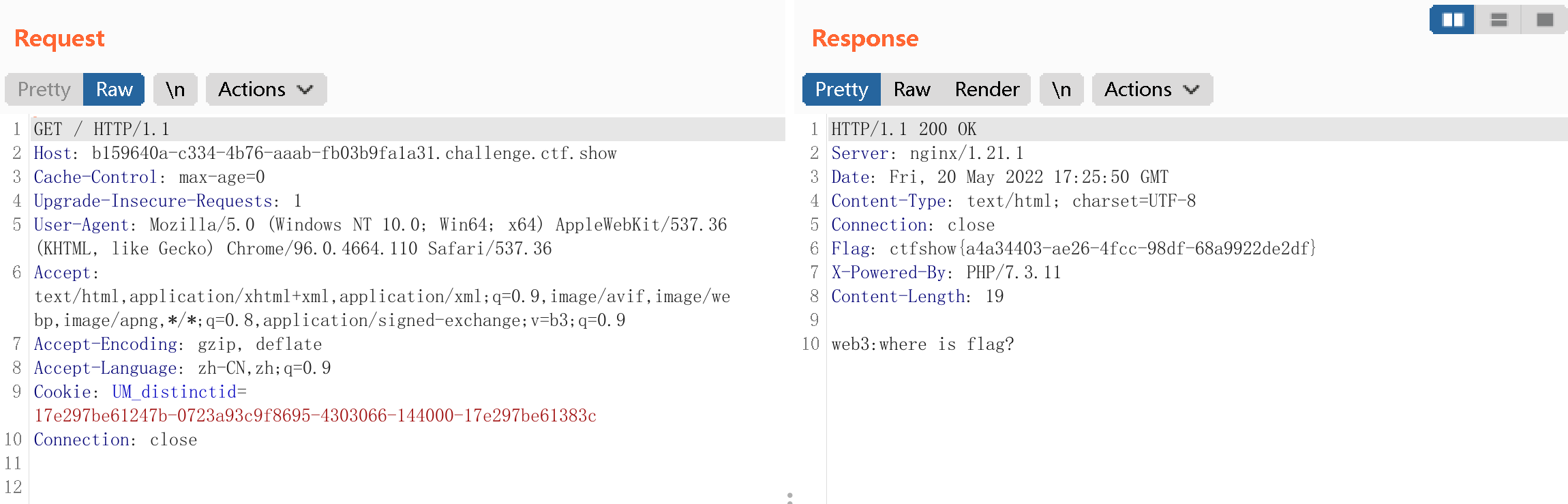
Task: Click the response body text 'web3:where is flag?'
Action: [x=922, y=344]
